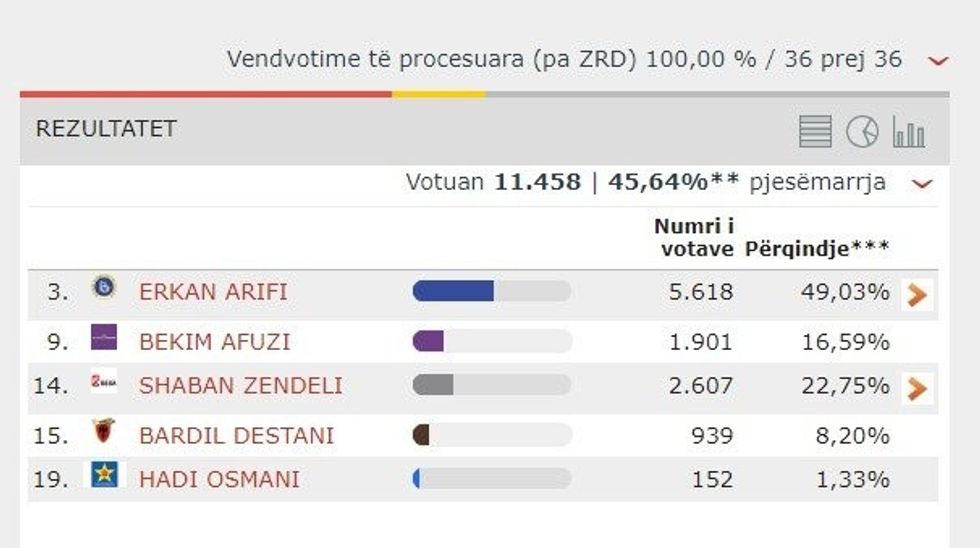This screenshot has height=548, width=980.
Task: Select SHABAN ZENDELI candidate name
Action: pos(240,386)
